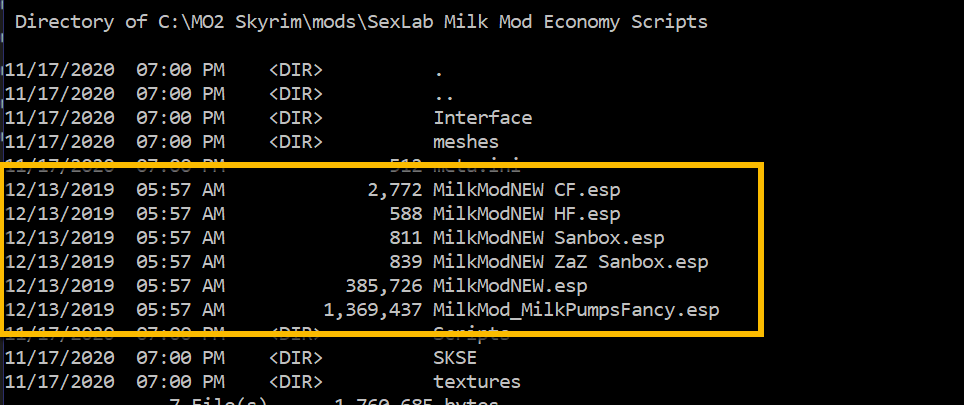
Task: Click the single dot current-directory entry
Action: coord(438,73)
